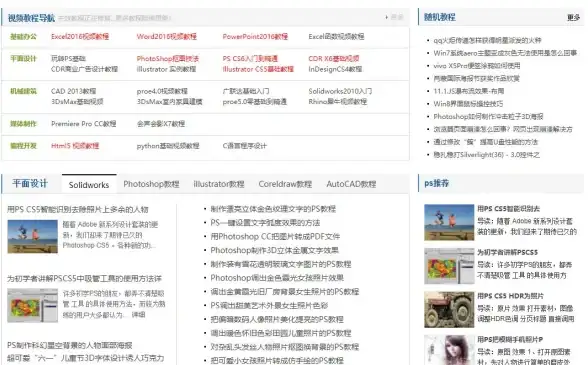
Task: Open PS一键设置文字弧度效果的方法 link
Action: pyautogui.click(x=265, y=223)
